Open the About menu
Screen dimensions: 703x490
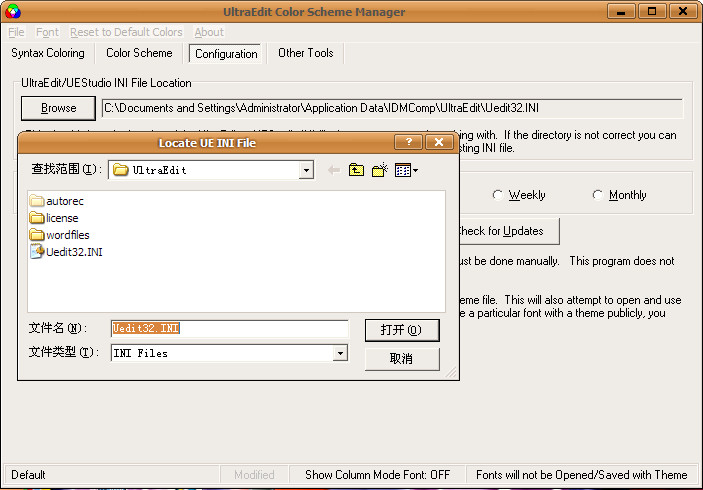coord(209,32)
